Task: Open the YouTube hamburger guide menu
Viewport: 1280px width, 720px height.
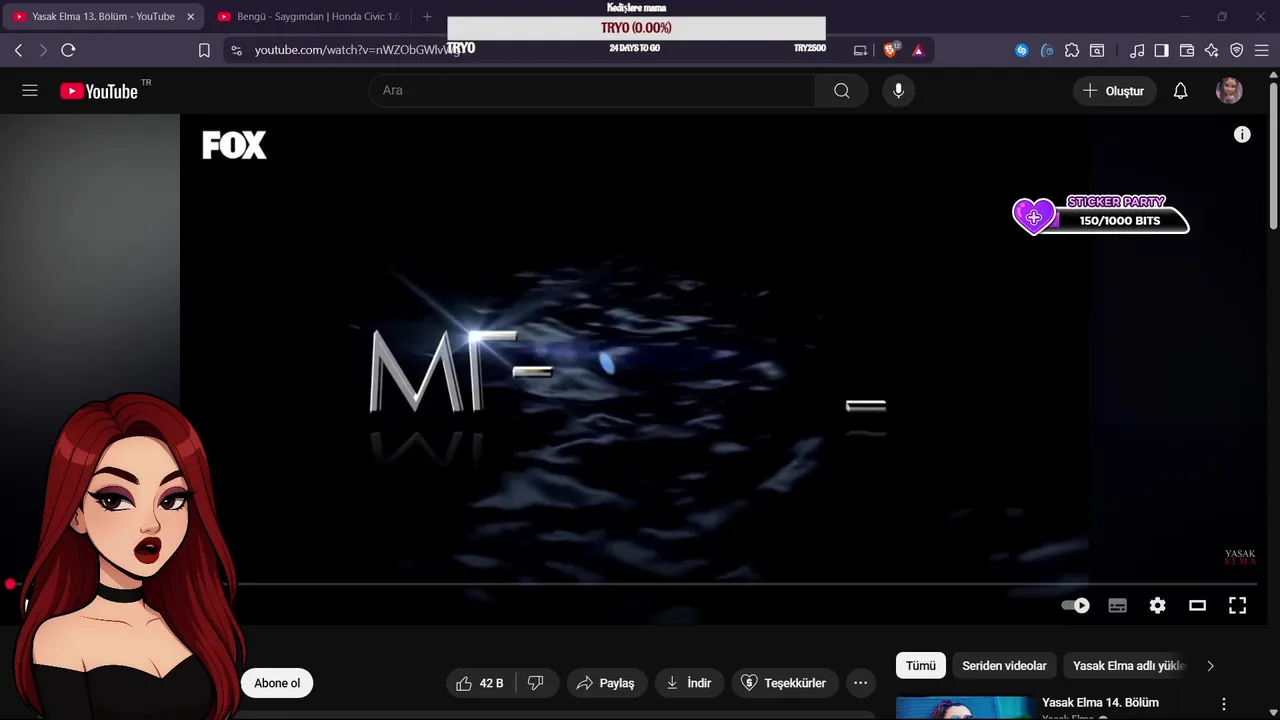Action: click(30, 91)
